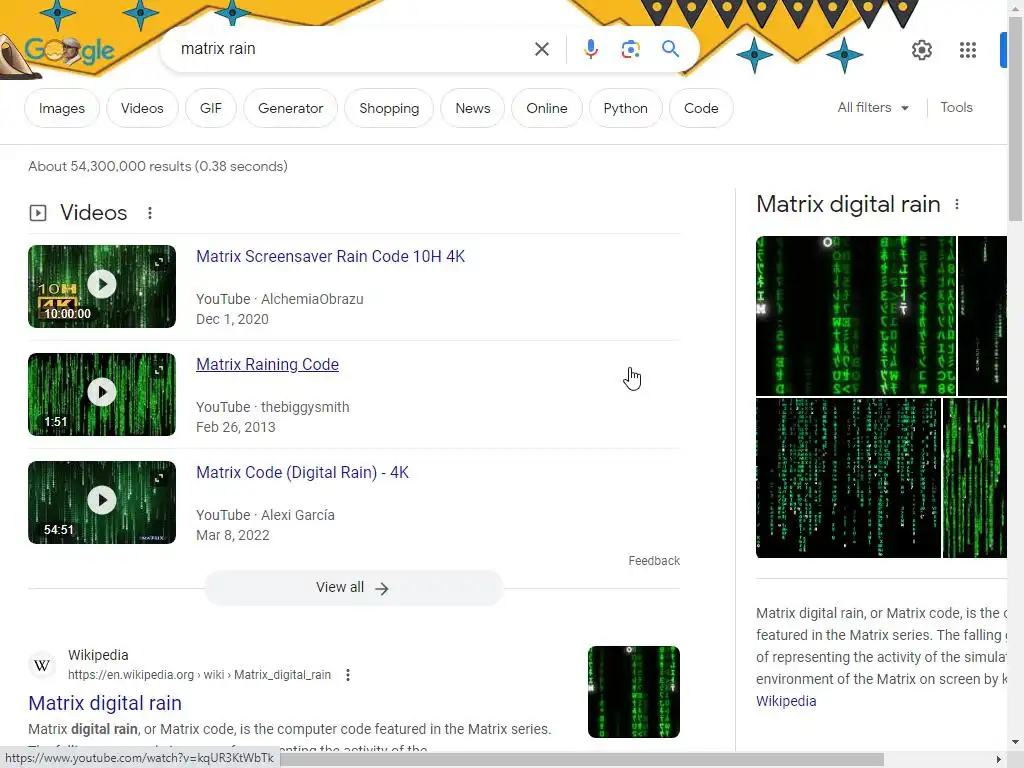Viewport: 1024px width, 768px height.
Task: Click the search input containing matrix rain
Action: pyautogui.click(x=353, y=49)
